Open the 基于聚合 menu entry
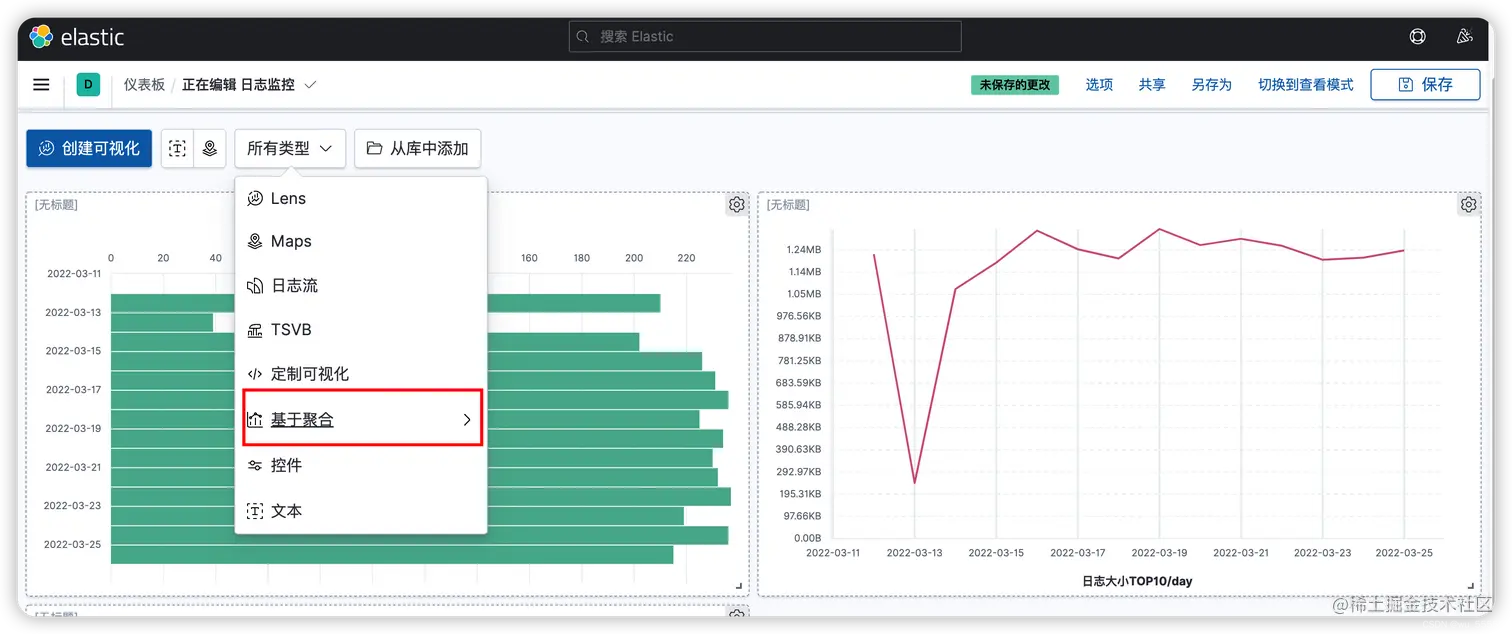 click(361, 420)
